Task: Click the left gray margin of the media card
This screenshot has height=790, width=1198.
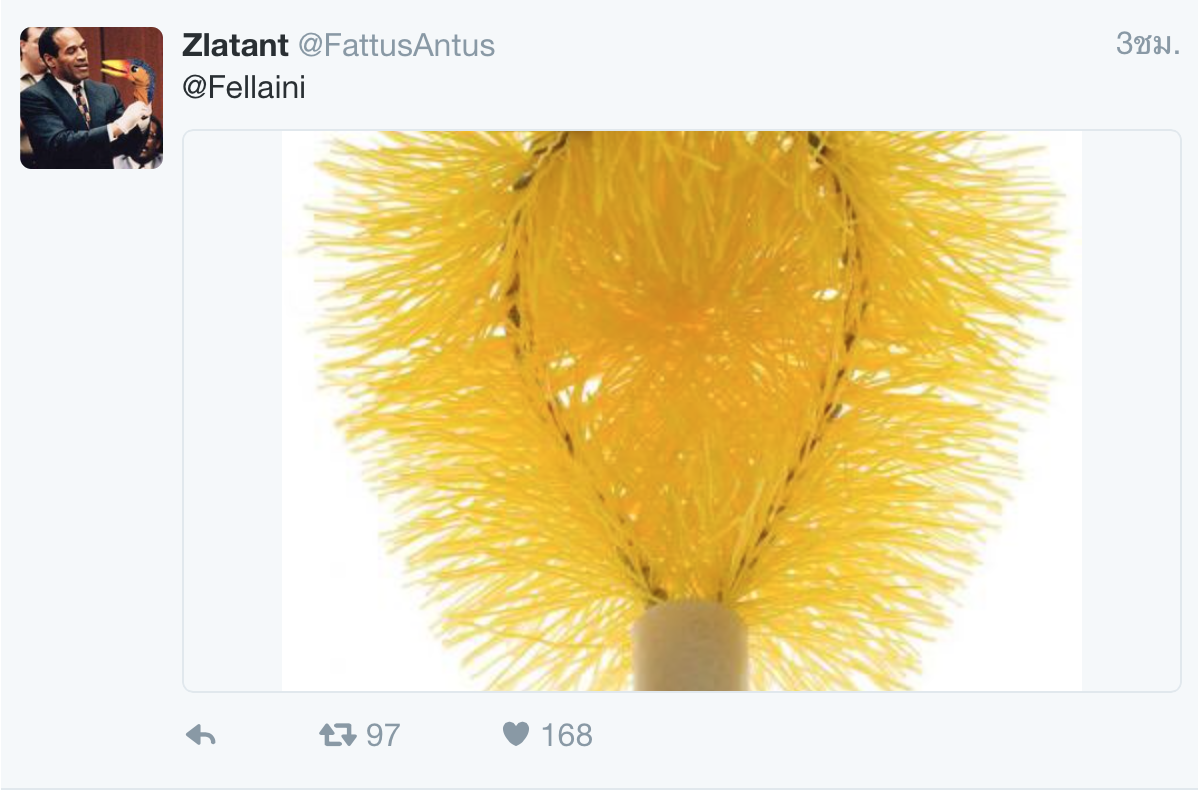Action: [232, 410]
